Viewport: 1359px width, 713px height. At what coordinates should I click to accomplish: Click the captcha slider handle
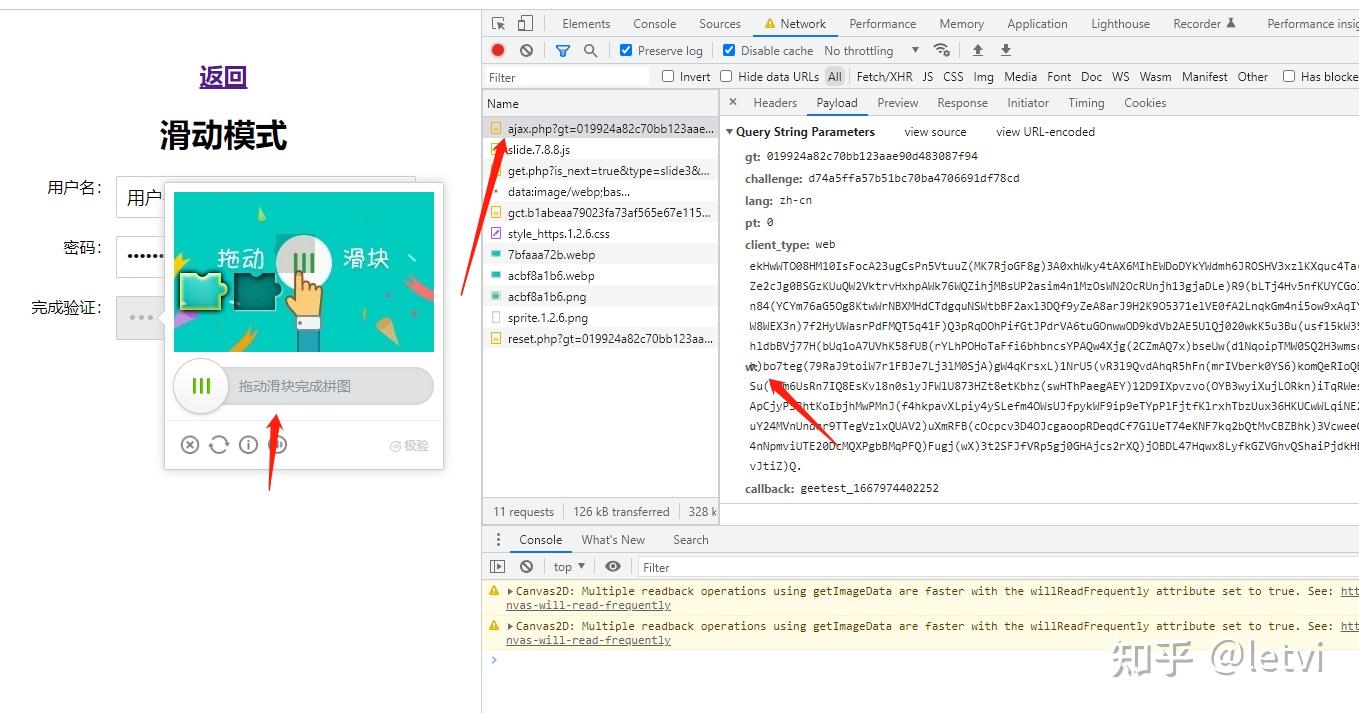pos(201,386)
